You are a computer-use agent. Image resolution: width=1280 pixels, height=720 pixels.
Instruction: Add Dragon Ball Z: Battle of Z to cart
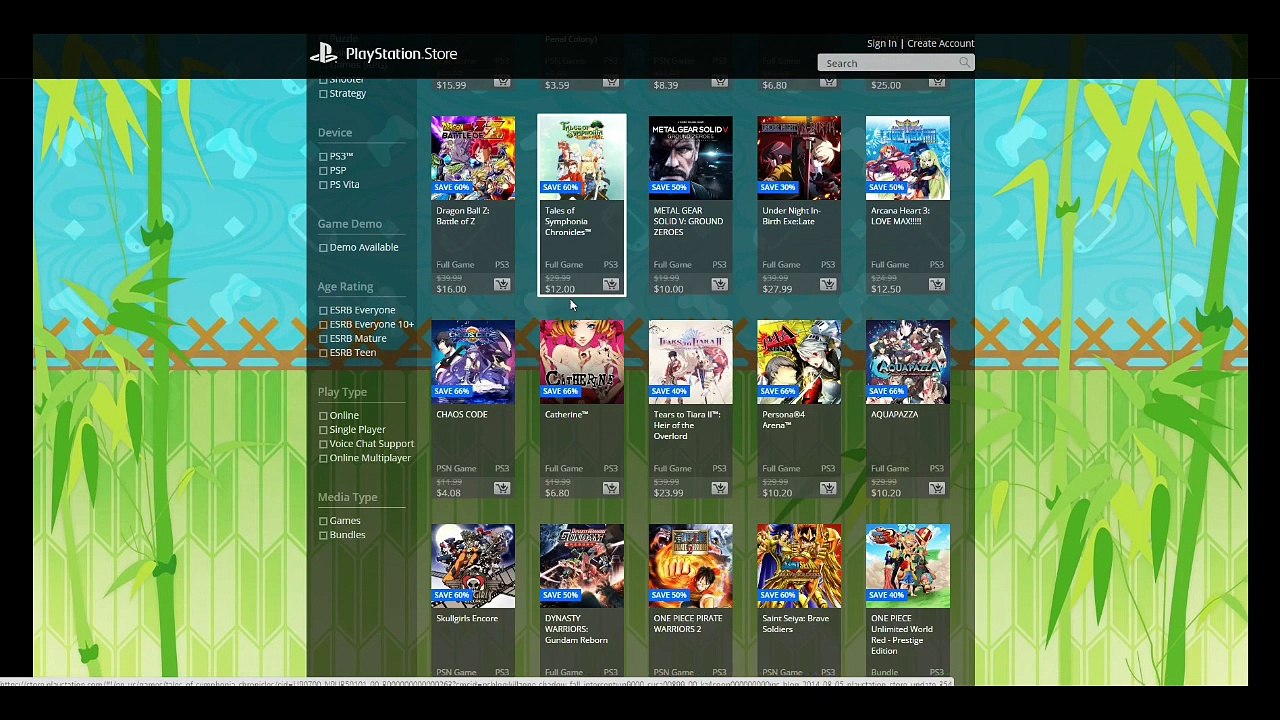[x=502, y=285]
